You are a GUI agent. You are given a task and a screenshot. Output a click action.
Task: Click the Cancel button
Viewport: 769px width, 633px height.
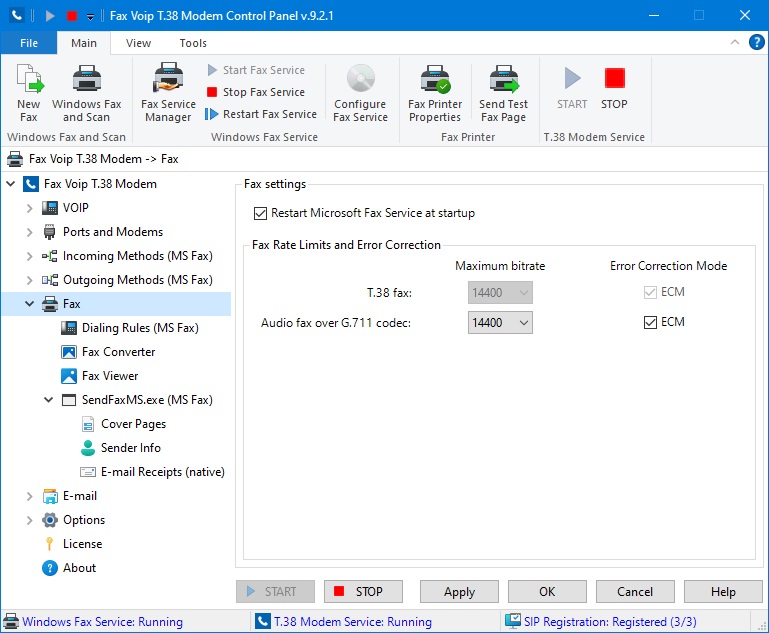pyautogui.click(x=635, y=592)
